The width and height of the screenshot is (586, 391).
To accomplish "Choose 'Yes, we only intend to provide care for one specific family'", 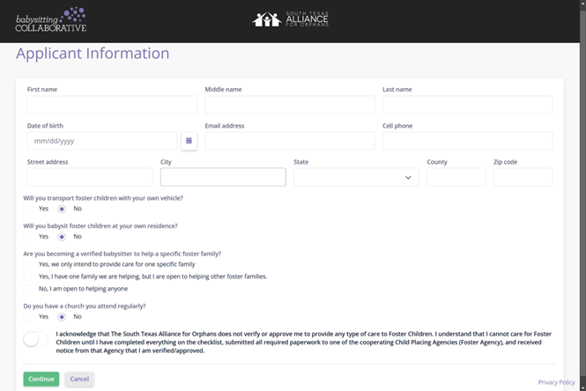I will click(x=27, y=265).
